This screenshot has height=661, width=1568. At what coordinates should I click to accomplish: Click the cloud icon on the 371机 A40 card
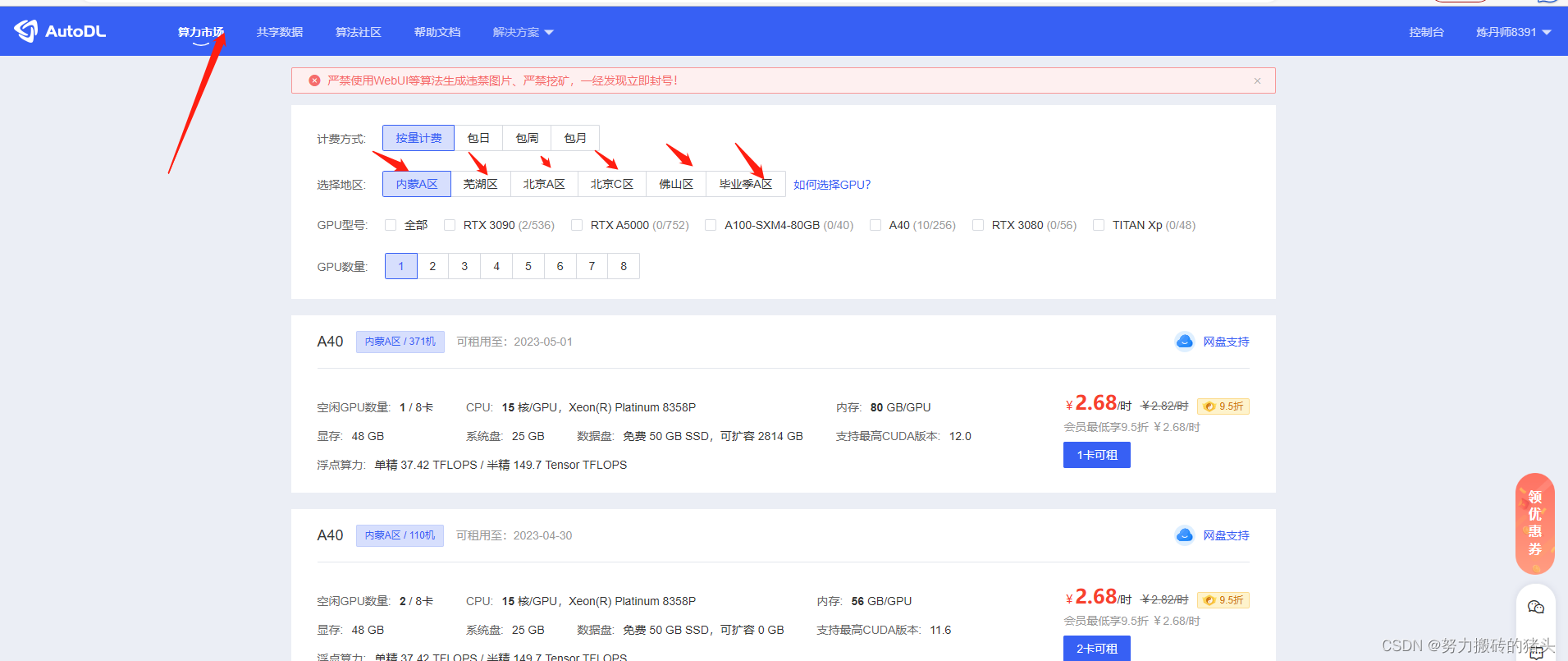click(x=1184, y=342)
